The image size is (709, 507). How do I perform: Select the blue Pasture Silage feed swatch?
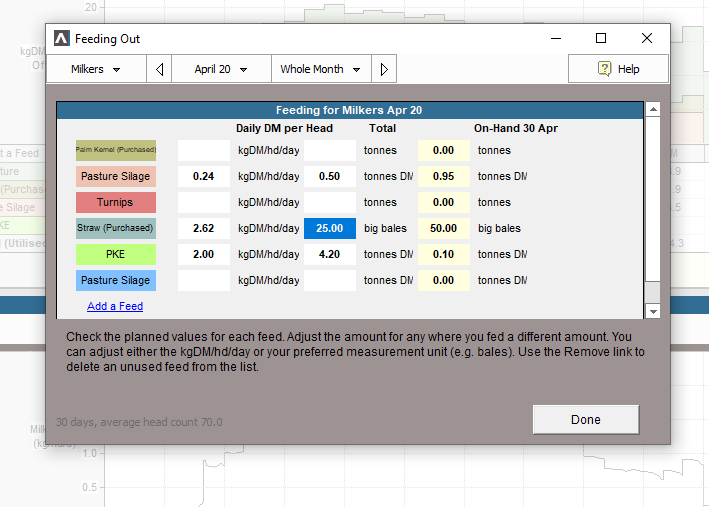116,280
